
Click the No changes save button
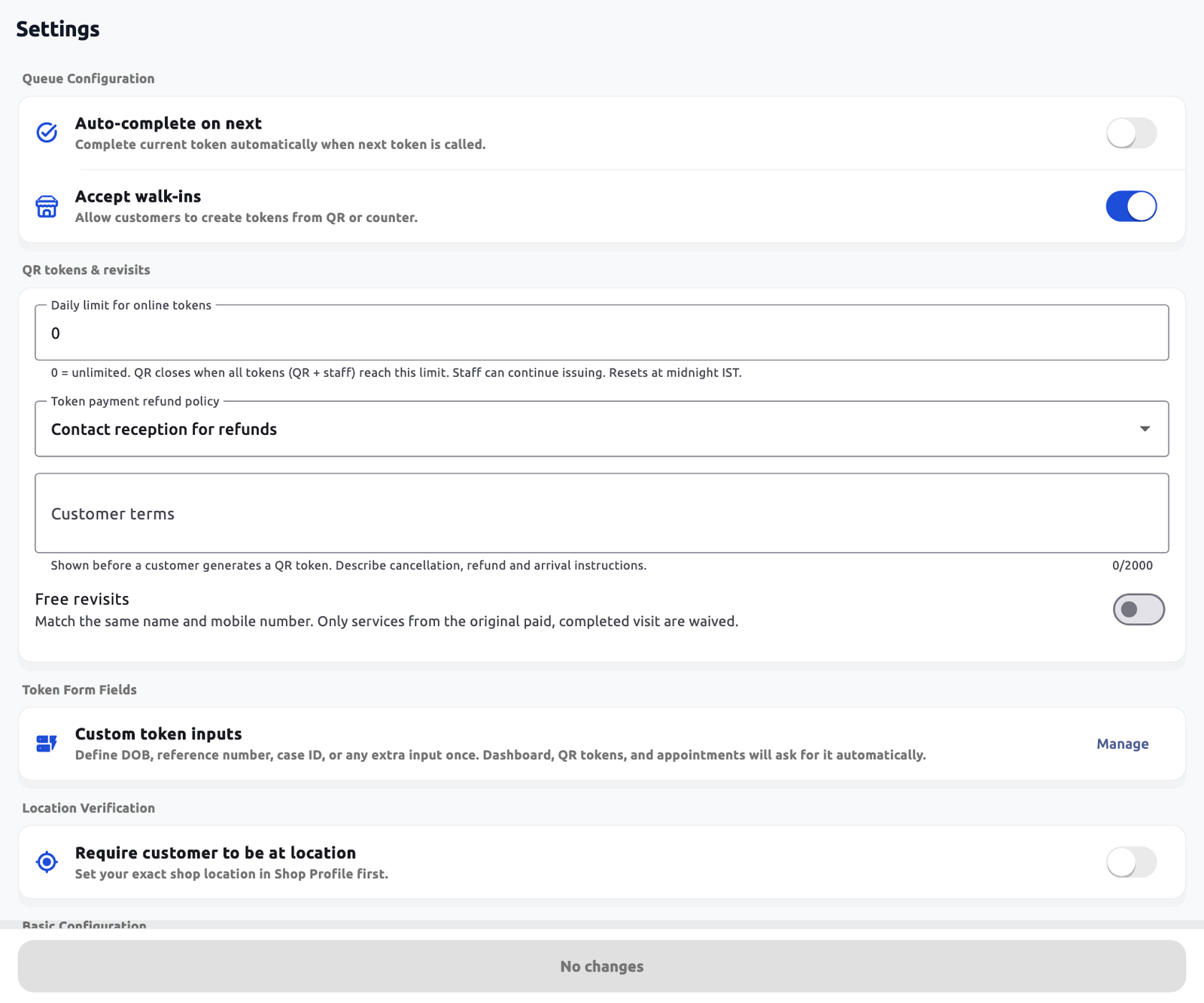tap(601, 966)
